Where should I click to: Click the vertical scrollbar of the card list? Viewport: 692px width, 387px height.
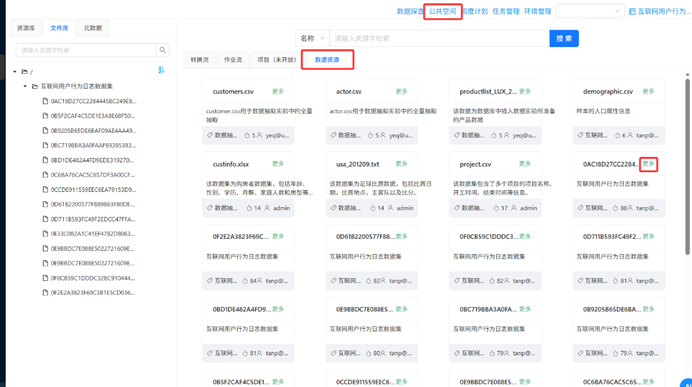(x=687, y=167)
